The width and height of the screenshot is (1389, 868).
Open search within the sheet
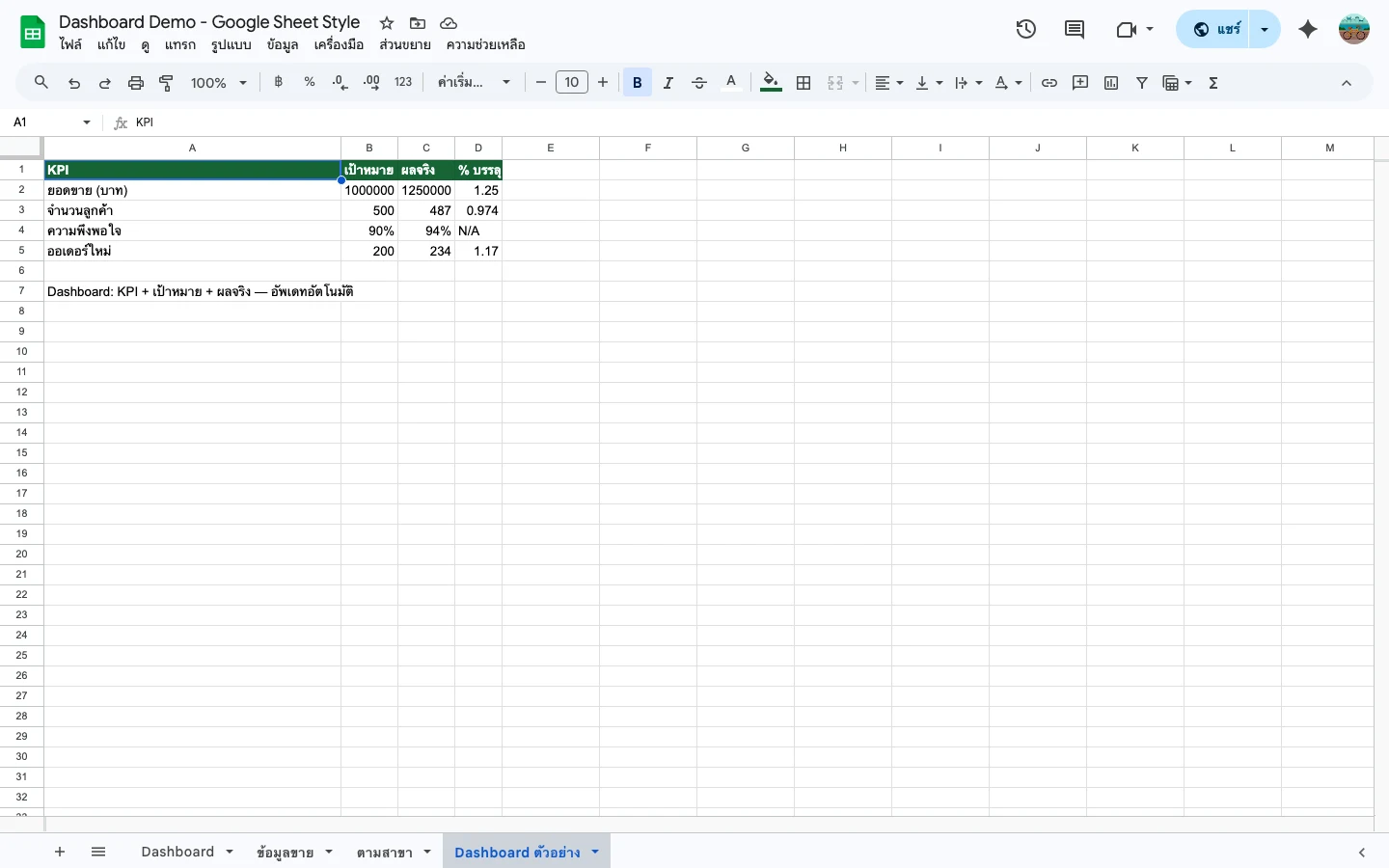pos(41,82)
